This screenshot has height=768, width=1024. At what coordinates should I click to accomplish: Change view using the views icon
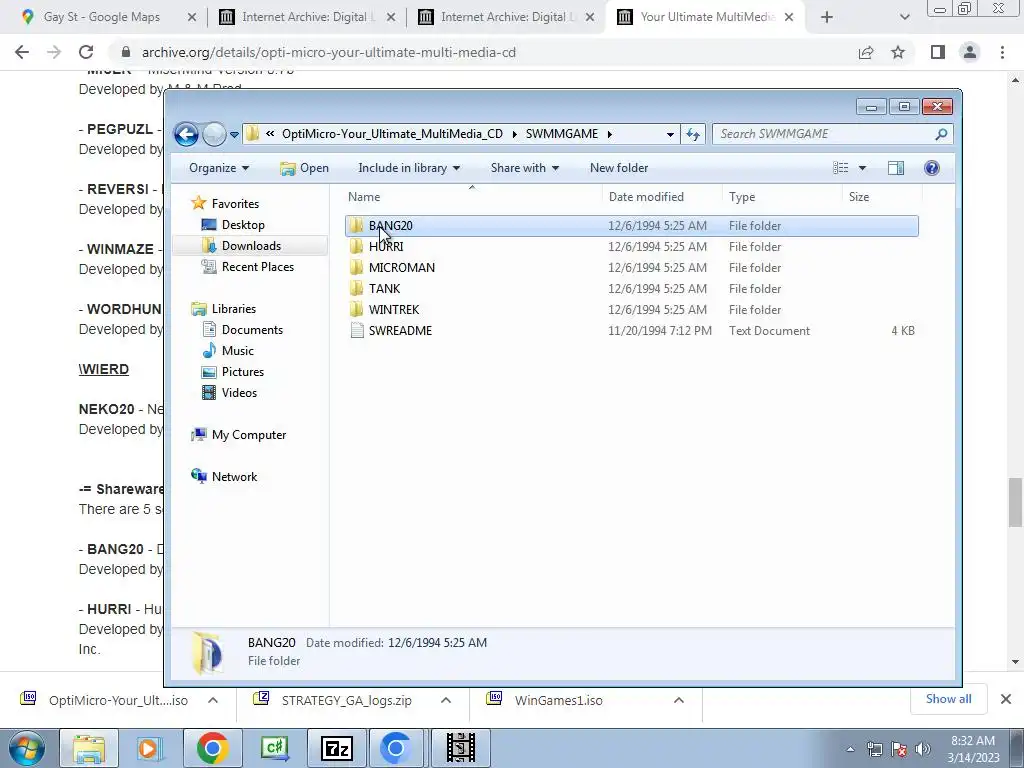click(840, 168)
